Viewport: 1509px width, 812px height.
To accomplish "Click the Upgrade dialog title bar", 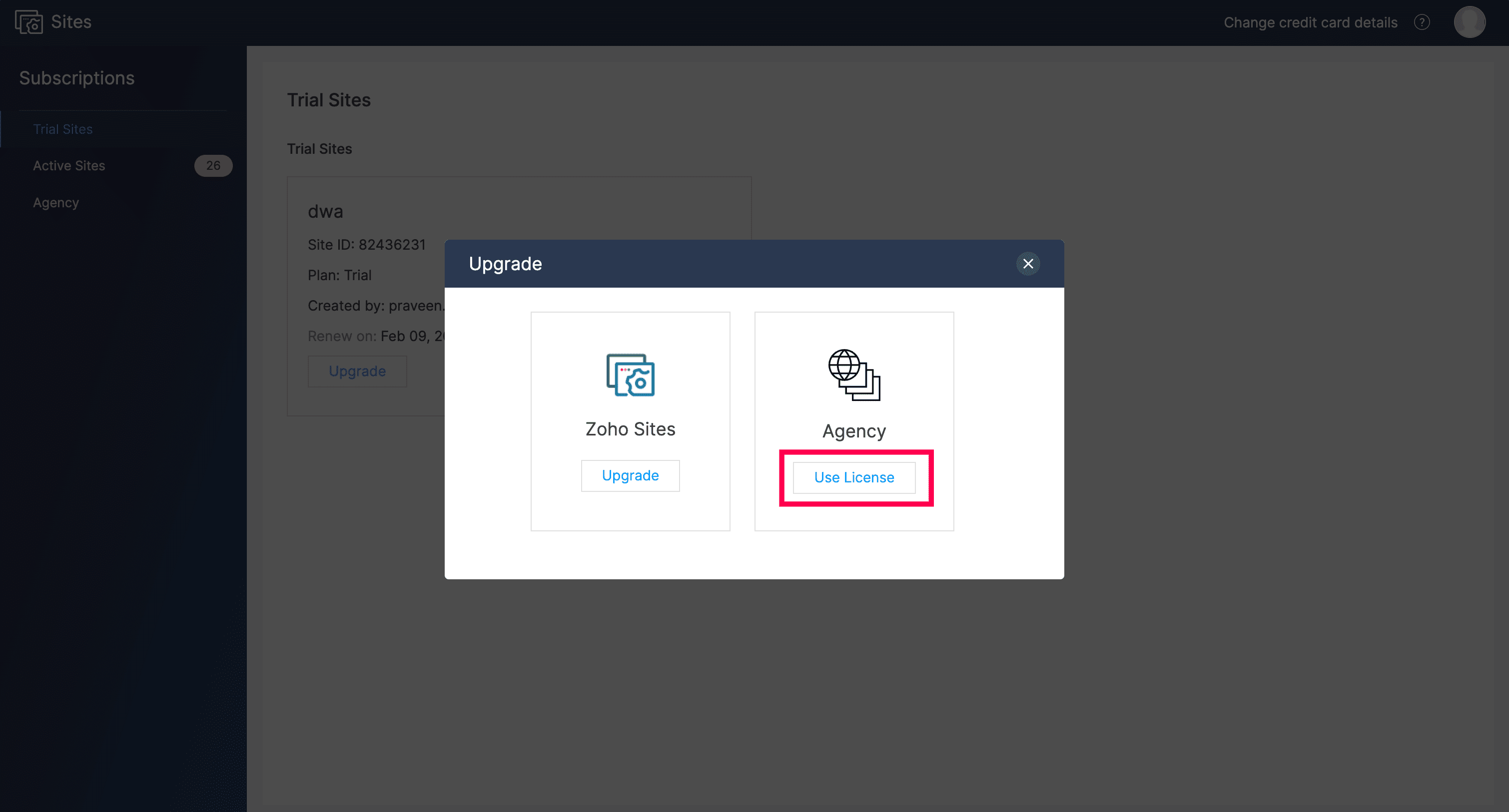I will [732, 264].
